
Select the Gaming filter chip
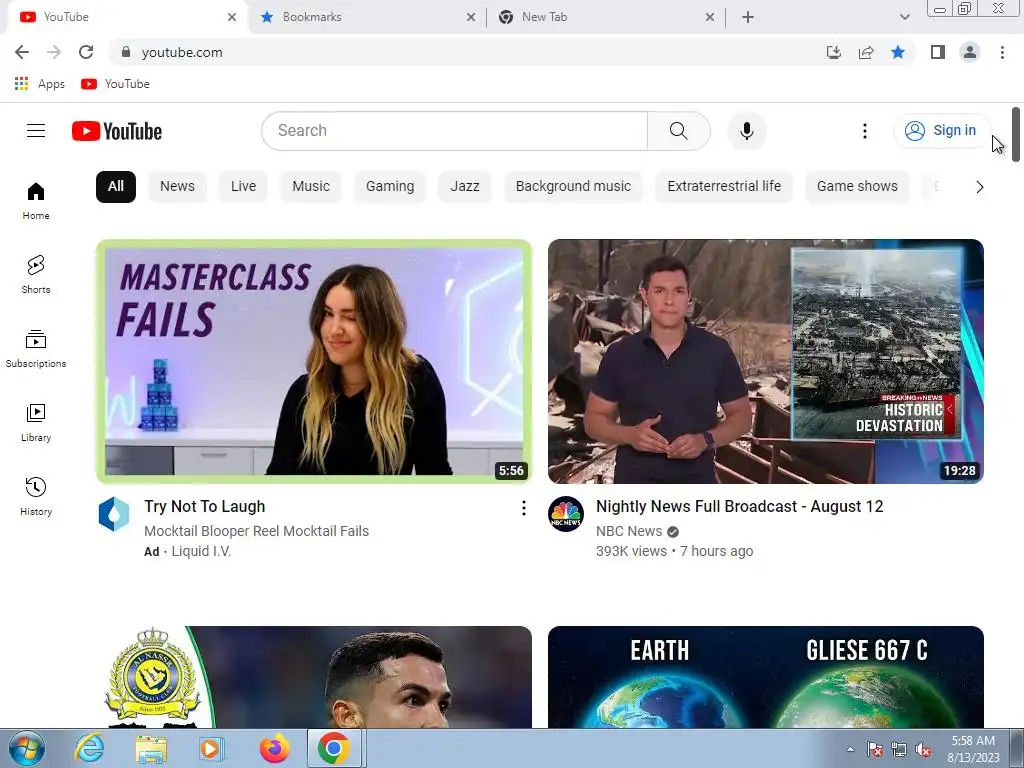(390, 187)
